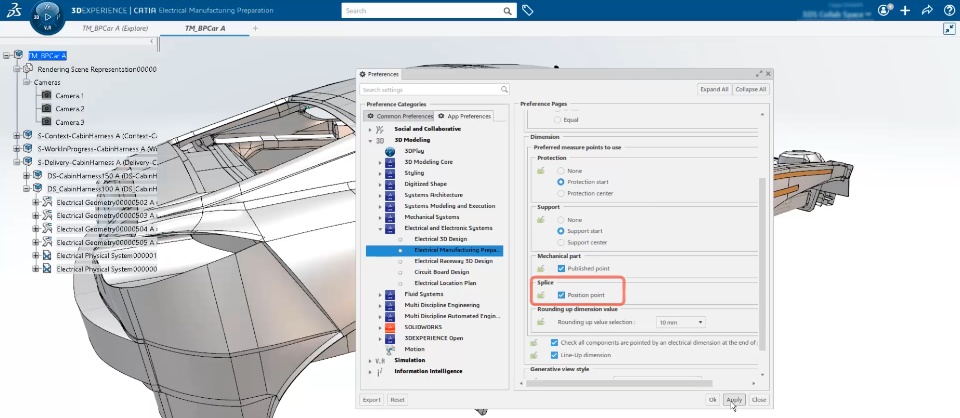
Task: Expand the Simulation category
Action: [370, 360]
